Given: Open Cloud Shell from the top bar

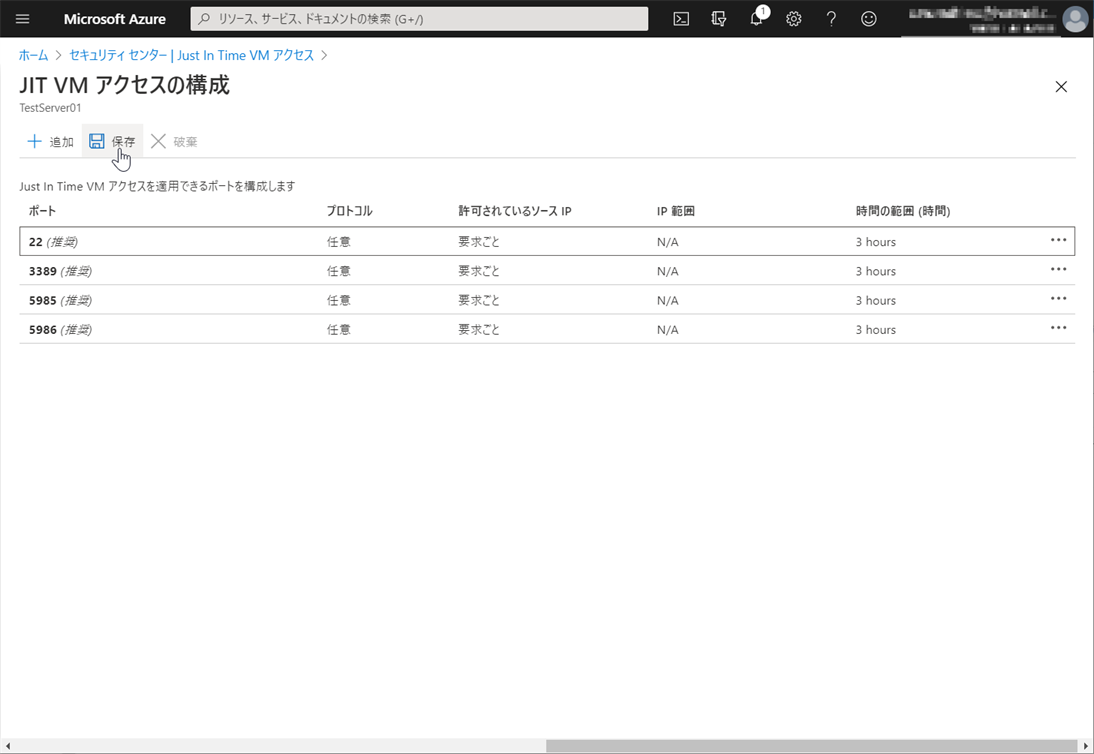Looking at the screenshot, I should pyautogui.click(x=681, y=19).
